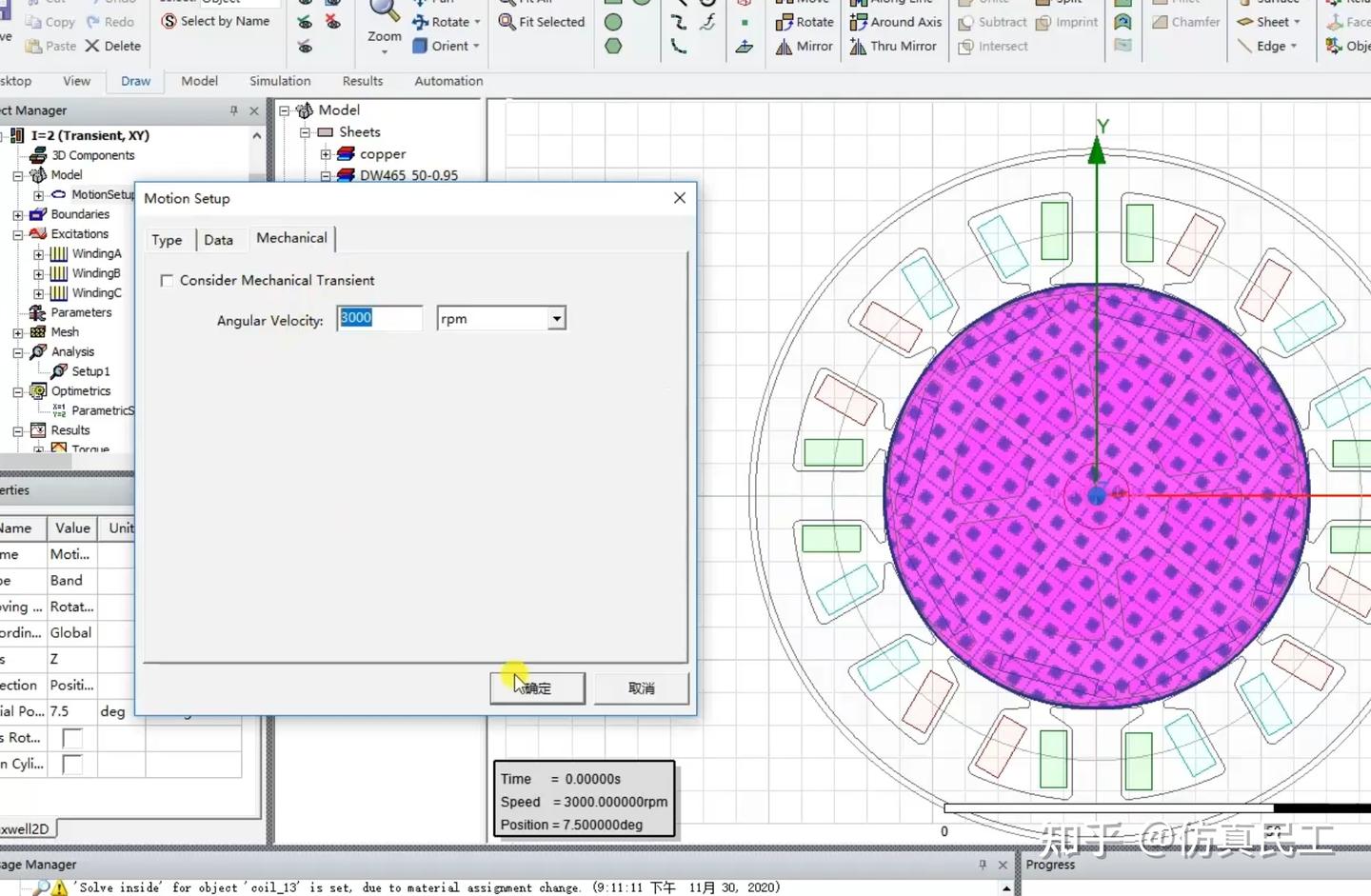Screen dimensions: 1371x896
Task: Select the Mirror tool icon
Action: (784, 46)
